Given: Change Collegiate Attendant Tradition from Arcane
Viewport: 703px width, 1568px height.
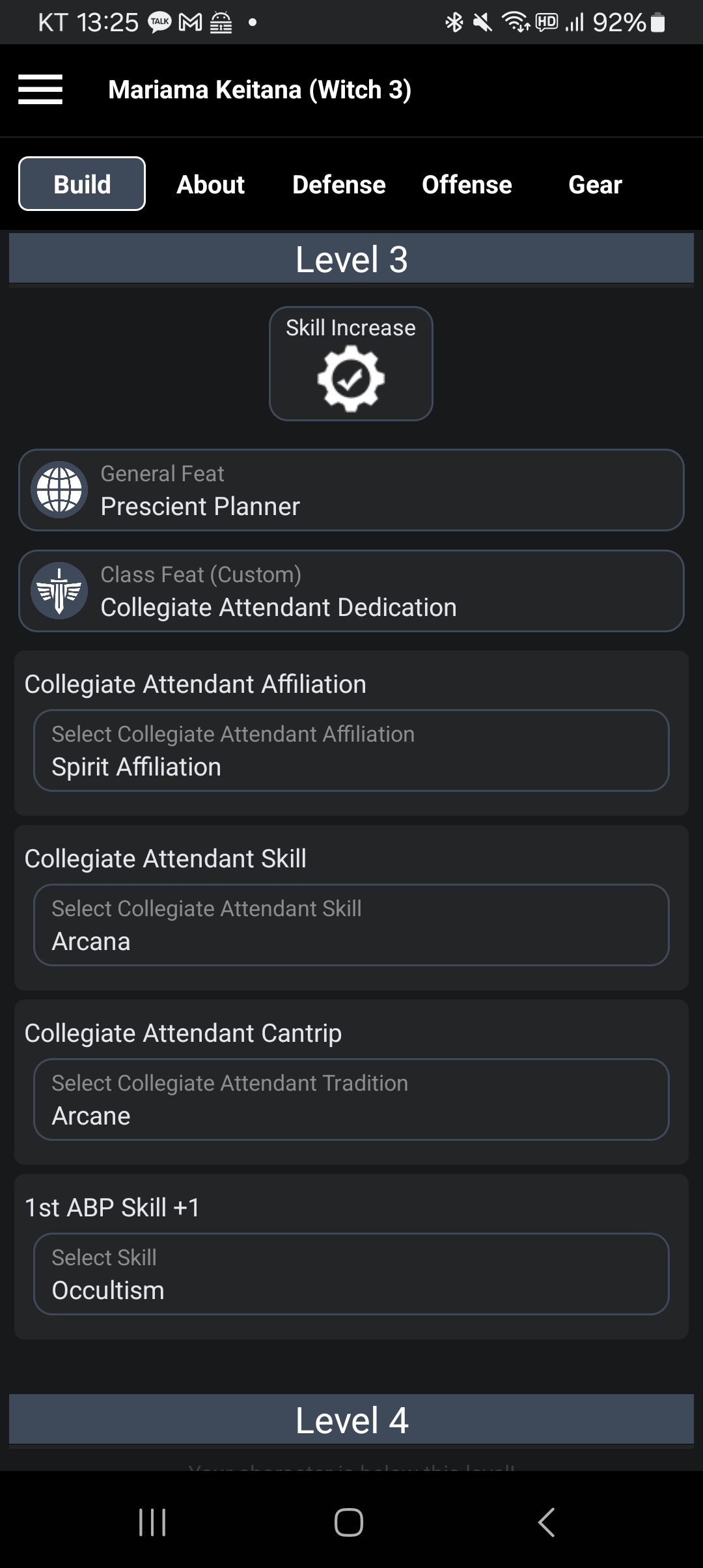Looking at the screenshot, I should pyautogui.click(x=351, y=1100).
